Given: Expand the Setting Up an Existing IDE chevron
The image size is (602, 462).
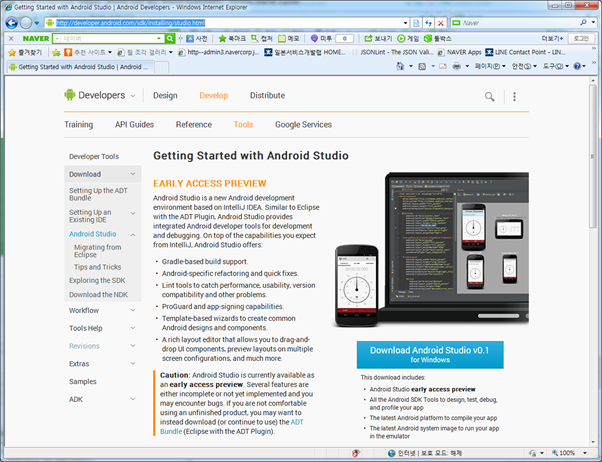Looking at the screenshot, I should click(133, 213).
